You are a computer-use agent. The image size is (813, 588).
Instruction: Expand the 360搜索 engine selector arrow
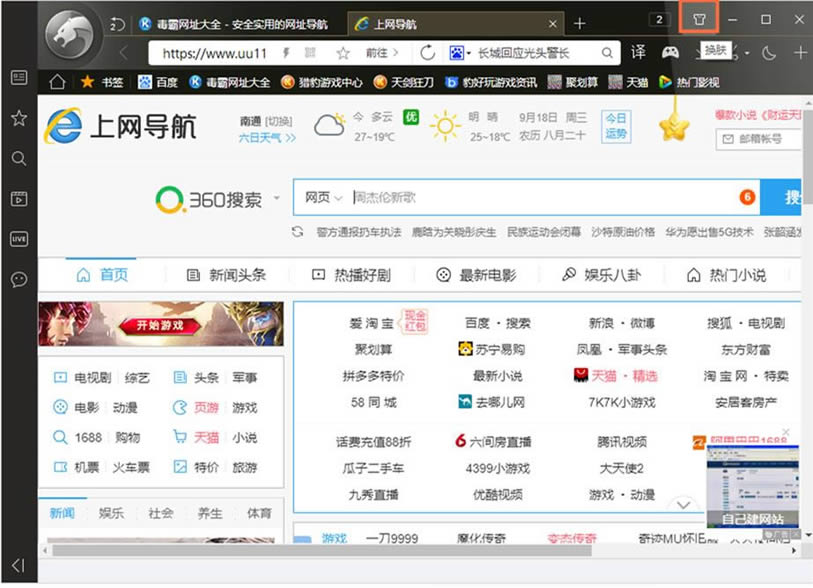click(x=277, y=198)
